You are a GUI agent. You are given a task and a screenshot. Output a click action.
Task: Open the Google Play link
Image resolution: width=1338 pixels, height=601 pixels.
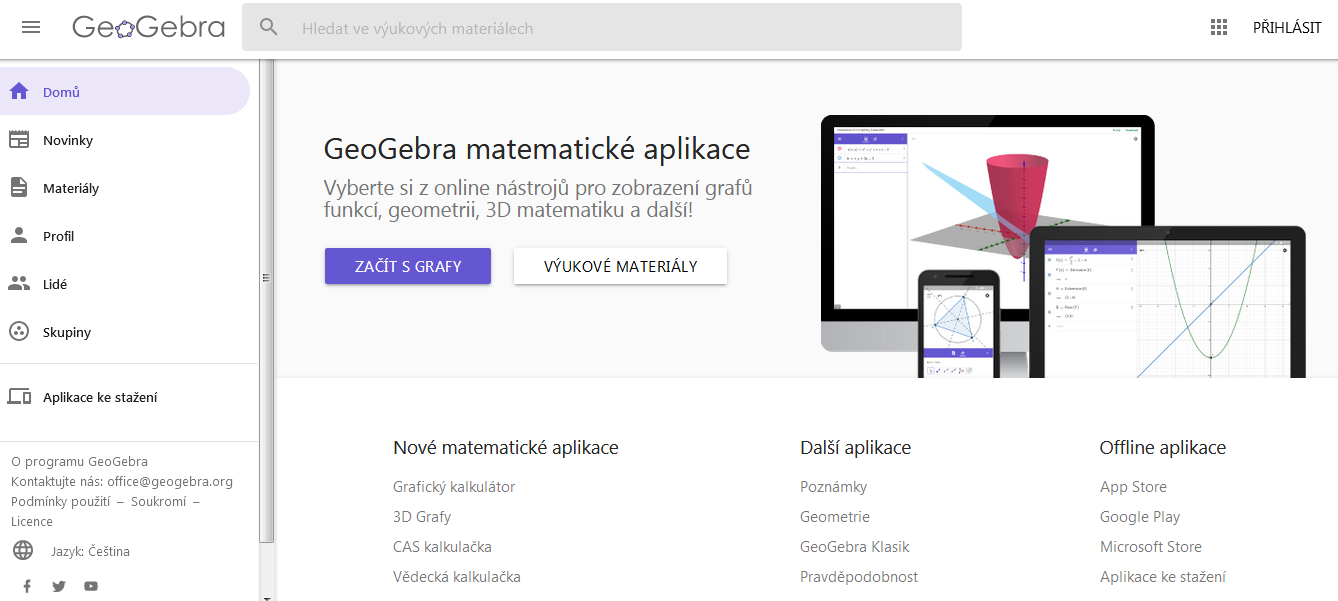(x=1139, y=517)
